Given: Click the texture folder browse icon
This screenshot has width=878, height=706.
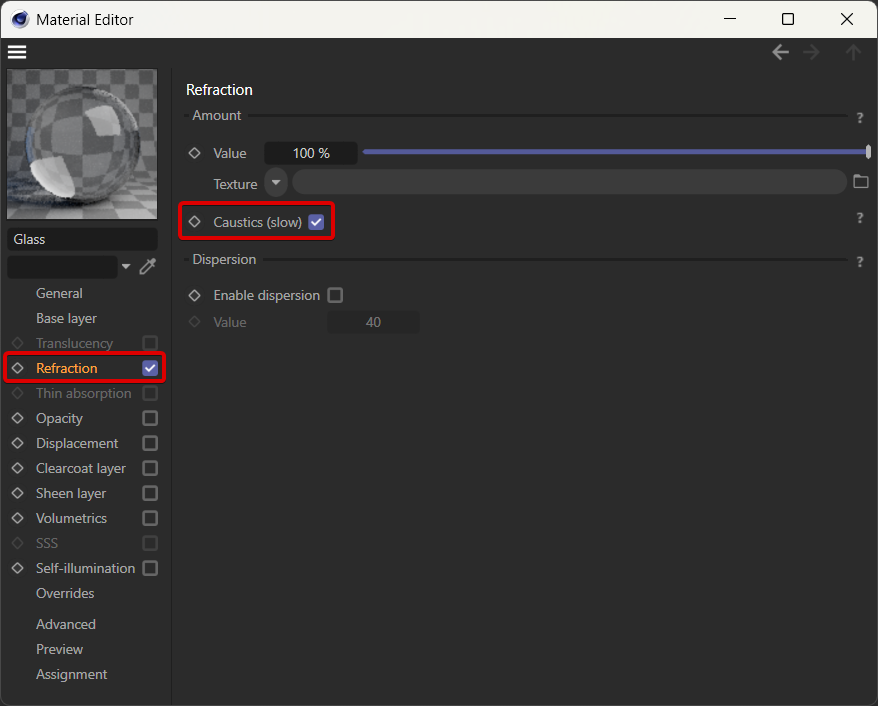Looking at the screenshot, I should coord(861,182).
